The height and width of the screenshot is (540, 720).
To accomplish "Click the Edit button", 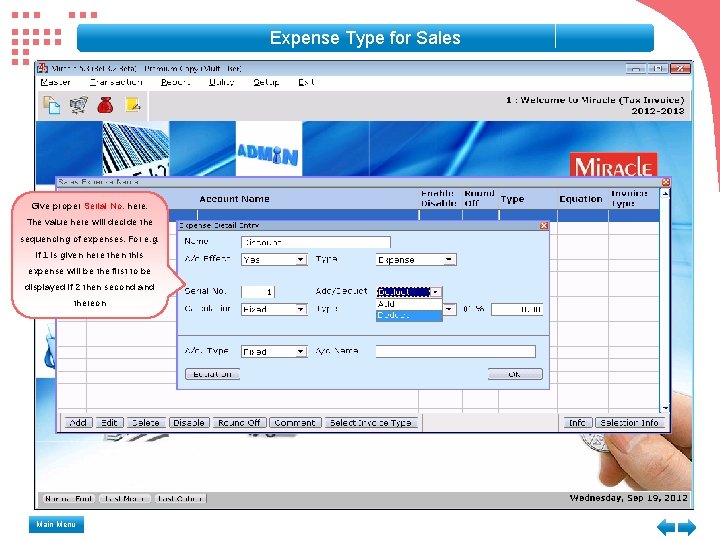I will (x=109, y=423).
